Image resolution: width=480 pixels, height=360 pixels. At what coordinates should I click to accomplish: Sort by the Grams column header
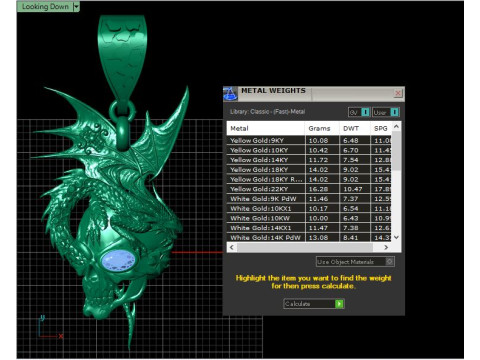pyautogui.click(x=322, y=128)
